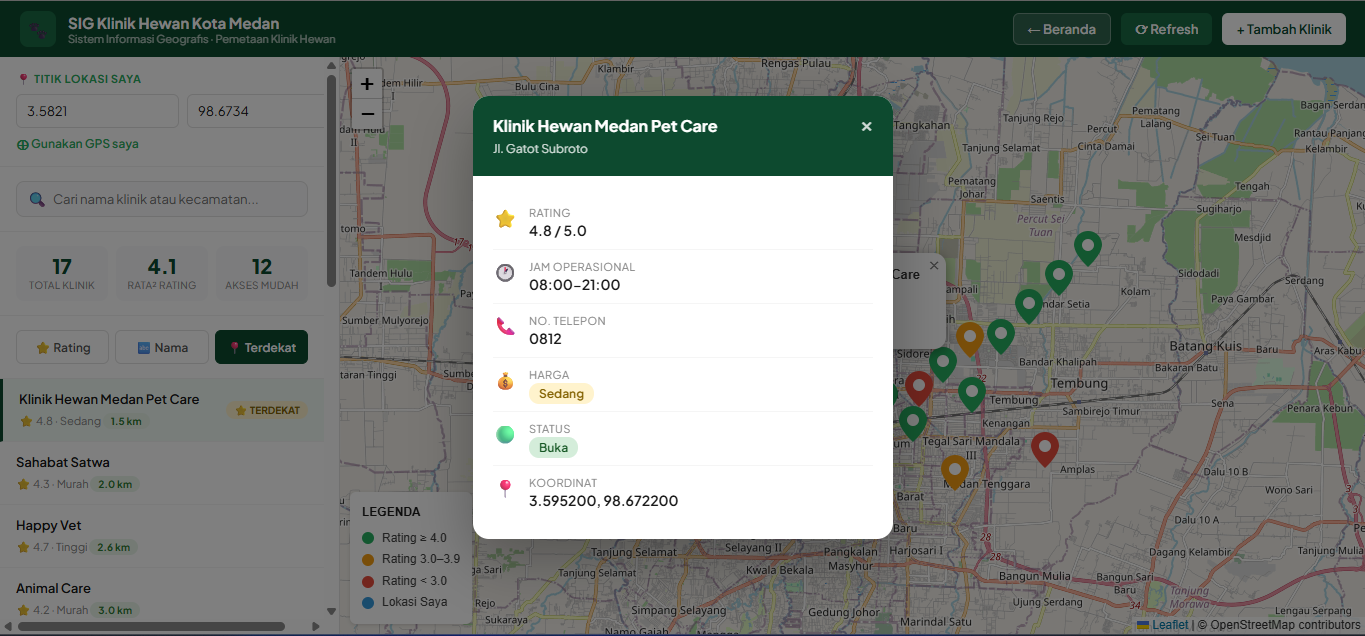Click the clinic search input field
1365x636 pixels.
pyautogui.click(x=162, y=199)
